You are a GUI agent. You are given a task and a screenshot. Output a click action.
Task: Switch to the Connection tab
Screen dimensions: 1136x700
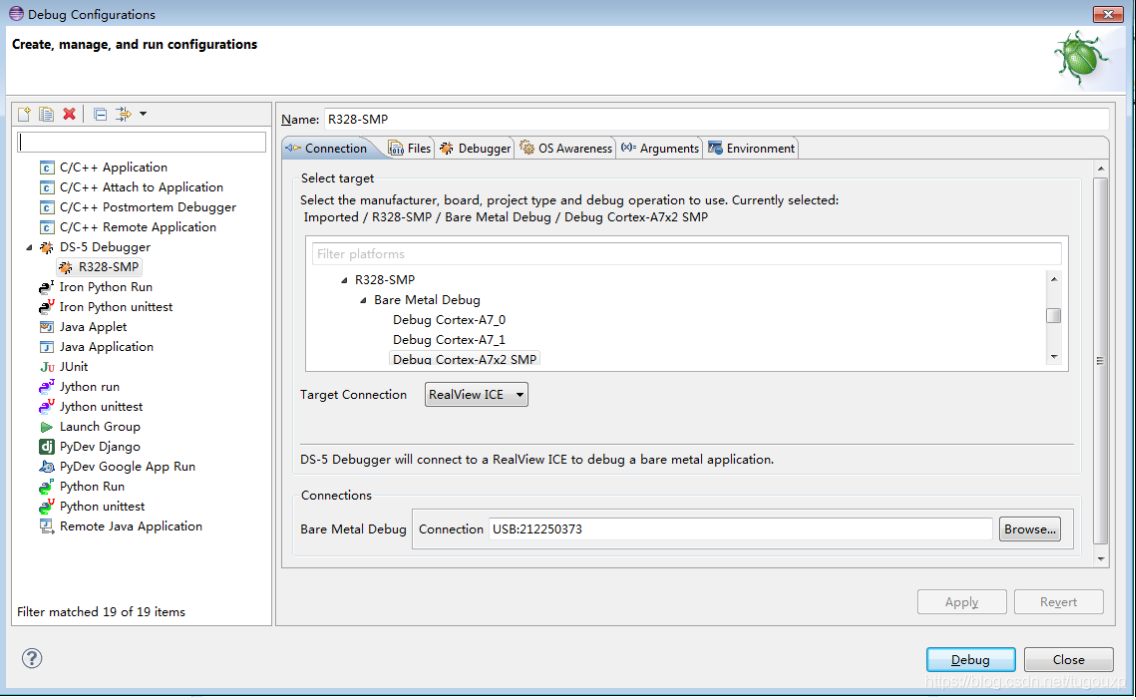tap(327, 148)
